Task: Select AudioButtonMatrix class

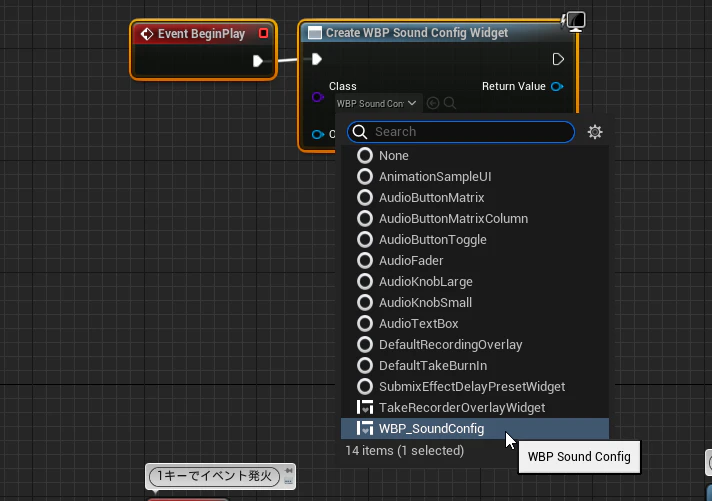Action: point(475,198)
